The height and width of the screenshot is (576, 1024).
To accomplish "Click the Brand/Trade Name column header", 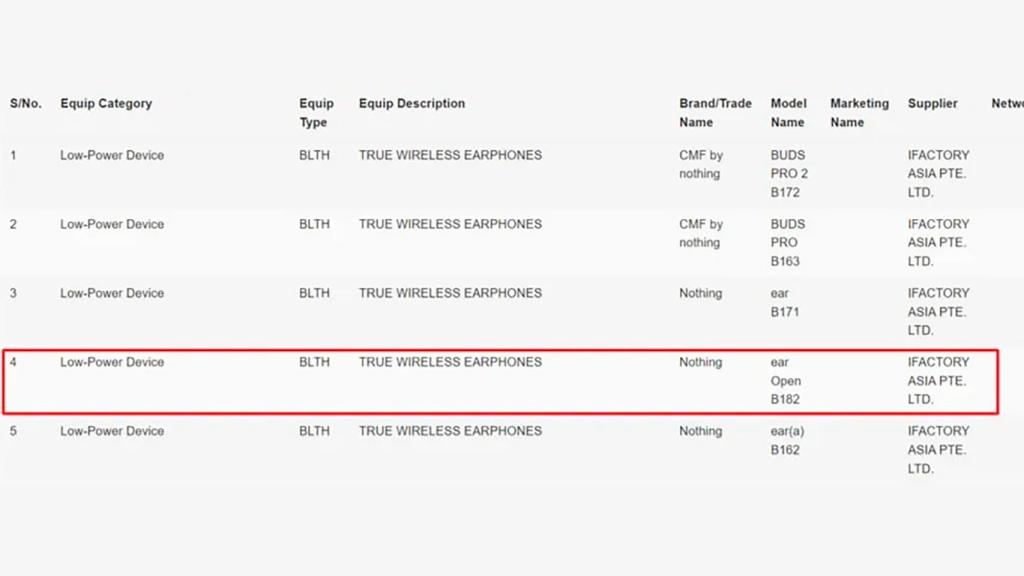I will (x=715, y=113).
